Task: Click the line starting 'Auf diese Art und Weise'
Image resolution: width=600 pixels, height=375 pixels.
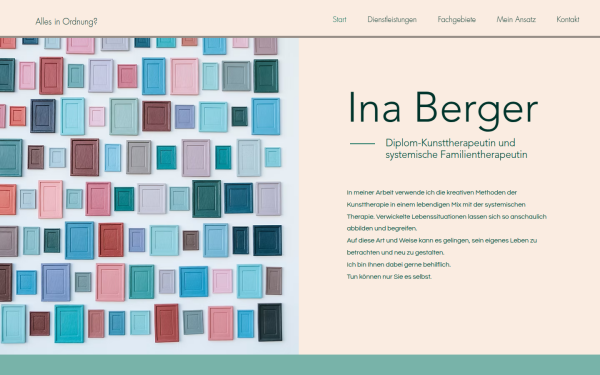Action: pyautogui.click(x=442, y=241)
